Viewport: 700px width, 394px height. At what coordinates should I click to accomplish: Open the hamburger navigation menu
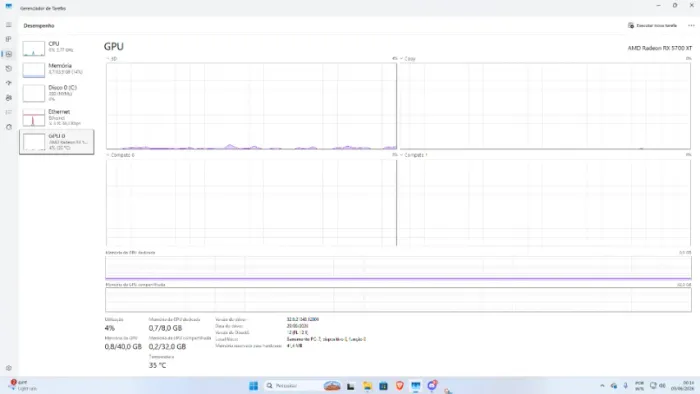click(x=8, y=25)
